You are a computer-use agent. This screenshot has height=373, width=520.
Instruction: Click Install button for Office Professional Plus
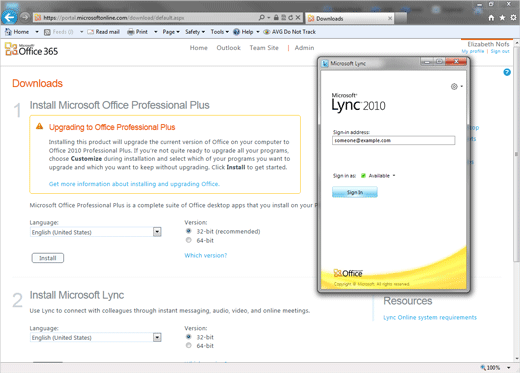click(48, 258)
